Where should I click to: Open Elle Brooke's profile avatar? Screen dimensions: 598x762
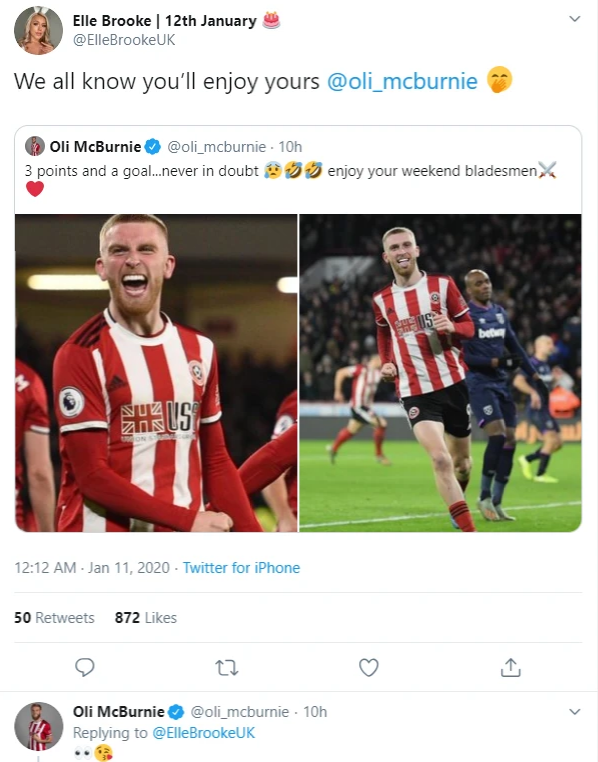pos(38,30)
